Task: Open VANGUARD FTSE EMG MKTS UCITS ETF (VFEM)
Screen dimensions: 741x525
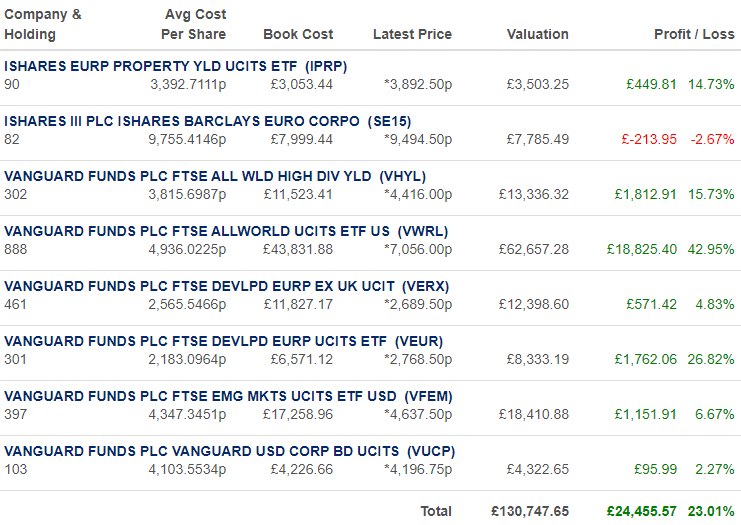Action: point(228,396)
